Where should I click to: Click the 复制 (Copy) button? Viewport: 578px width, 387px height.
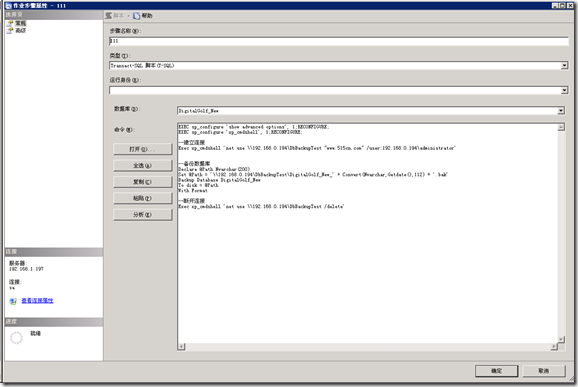click(143, 182)
